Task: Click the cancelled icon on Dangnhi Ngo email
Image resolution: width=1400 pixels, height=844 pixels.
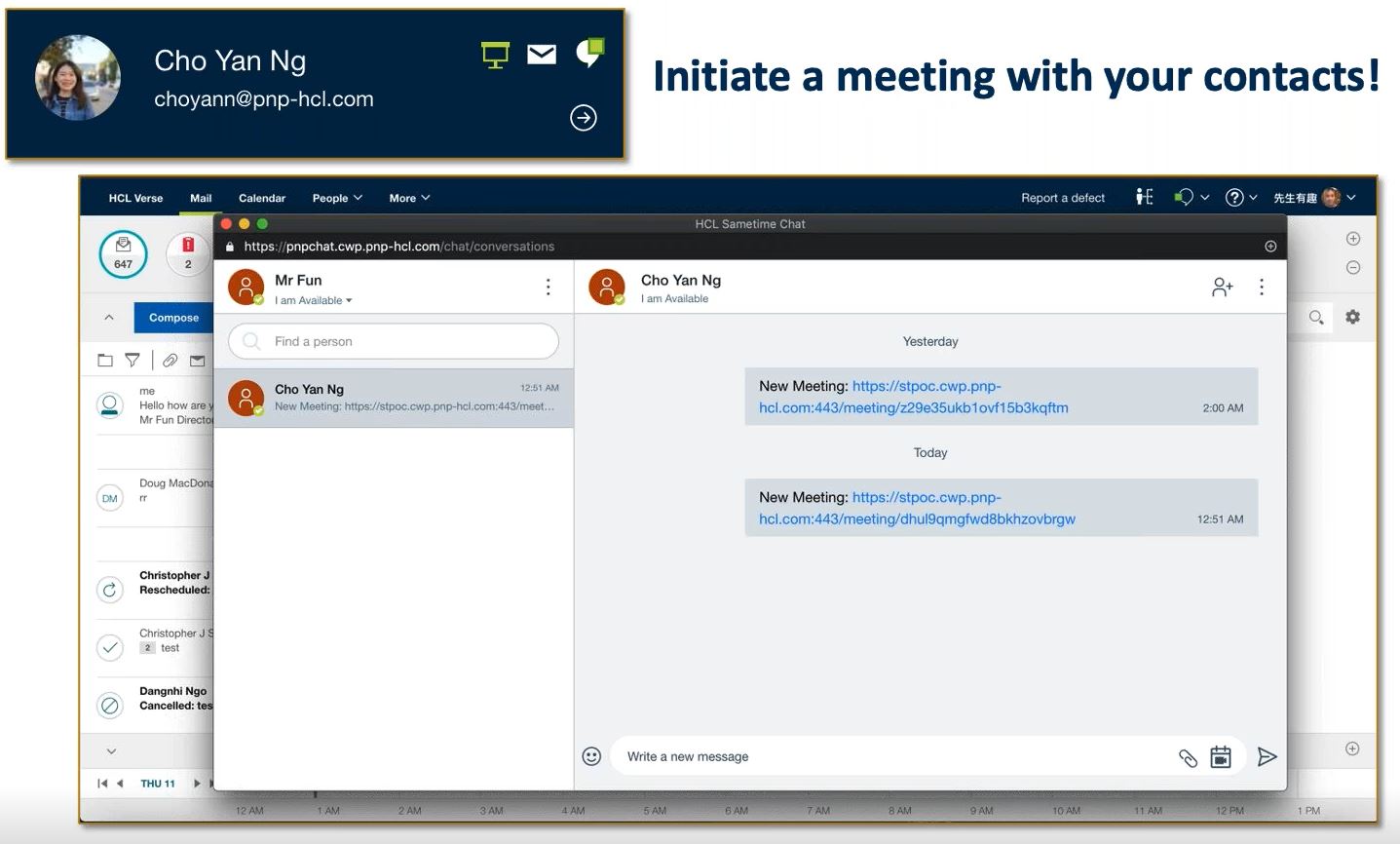Action: 110,705
